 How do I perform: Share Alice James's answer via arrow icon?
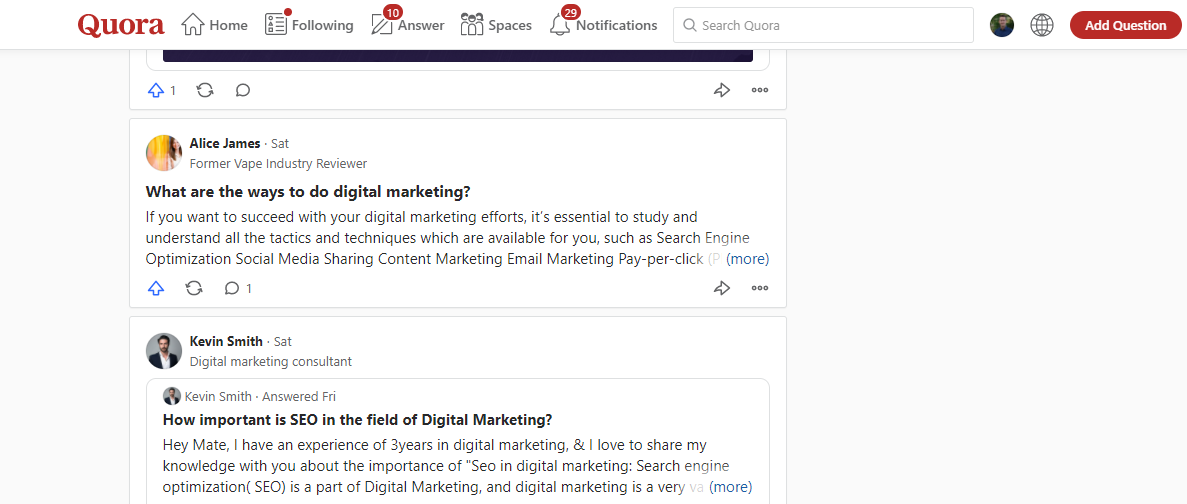click(722, 288)
